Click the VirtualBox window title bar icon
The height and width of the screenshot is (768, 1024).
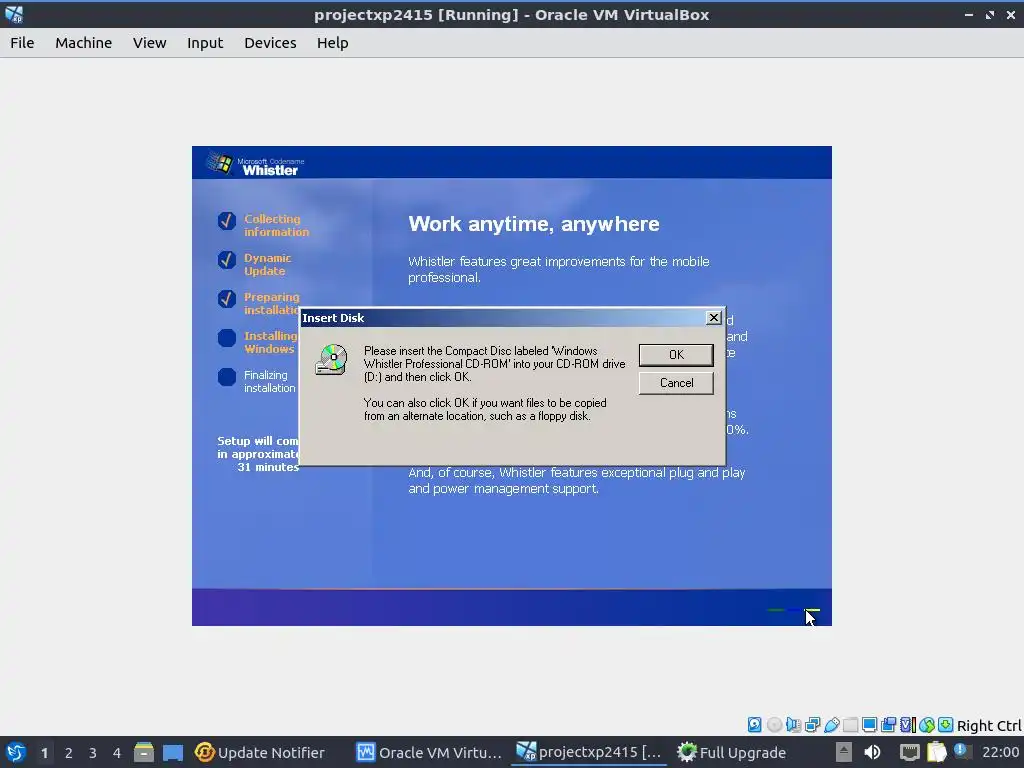coord(14,14)
